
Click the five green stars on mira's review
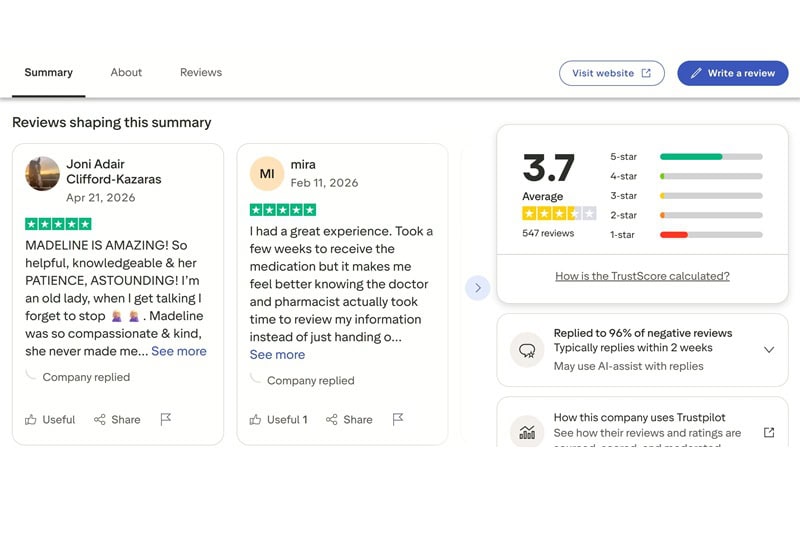click(283, 210)
